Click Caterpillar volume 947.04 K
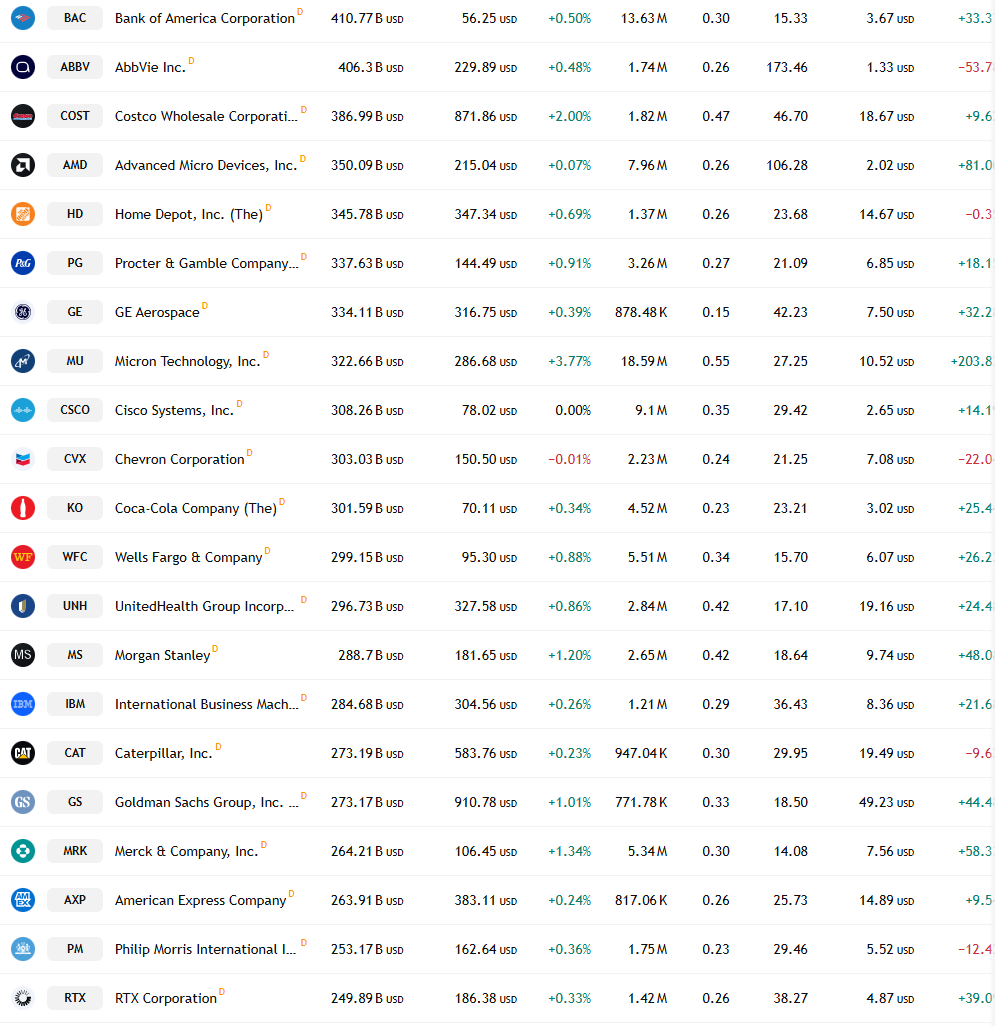 [x=641, y=753]
